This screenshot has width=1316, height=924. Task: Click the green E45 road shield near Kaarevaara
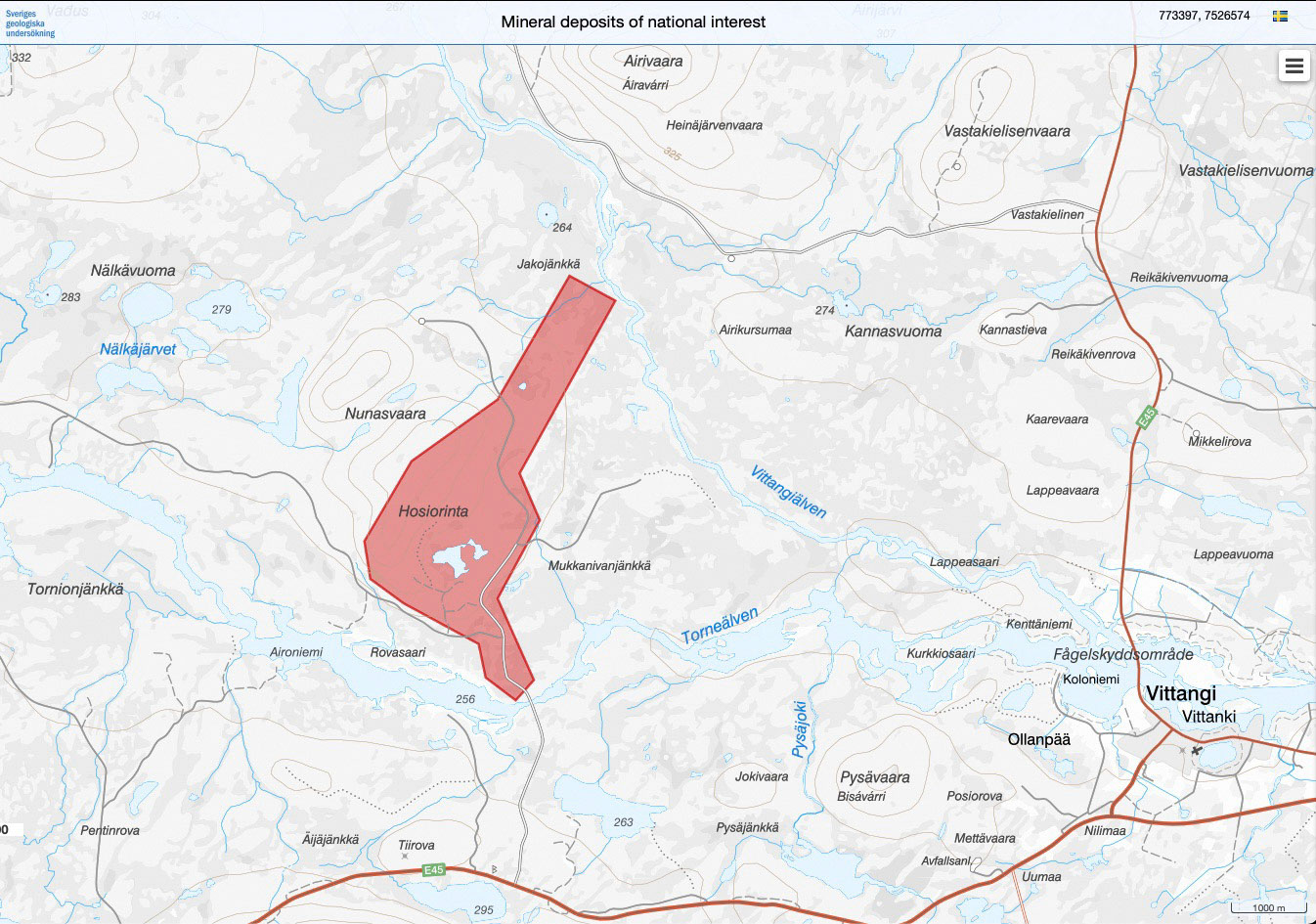(1146, 417)
